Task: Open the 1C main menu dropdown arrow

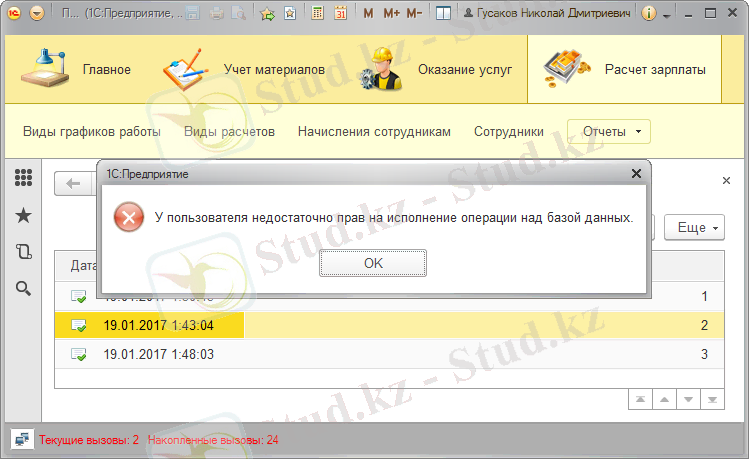Action: tap(37, 13)
